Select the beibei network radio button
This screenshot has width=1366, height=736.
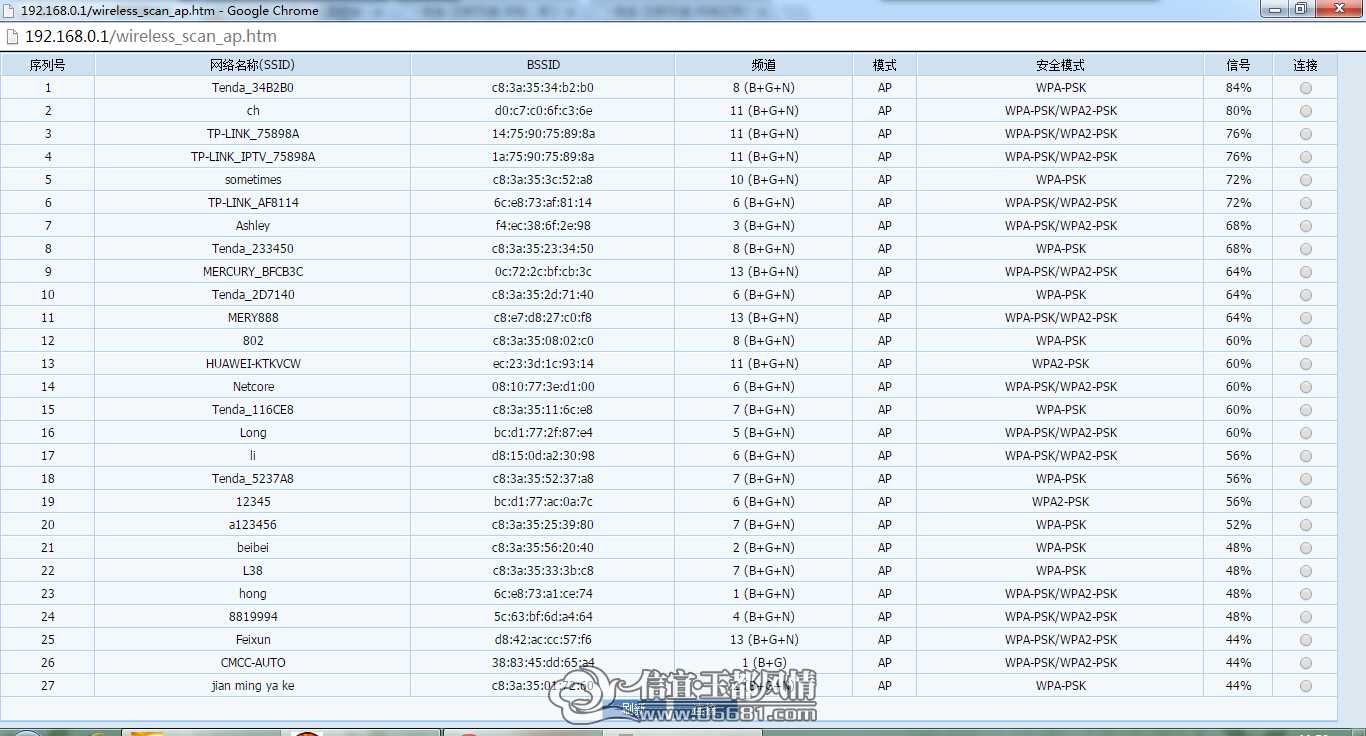pos(1305,548)
